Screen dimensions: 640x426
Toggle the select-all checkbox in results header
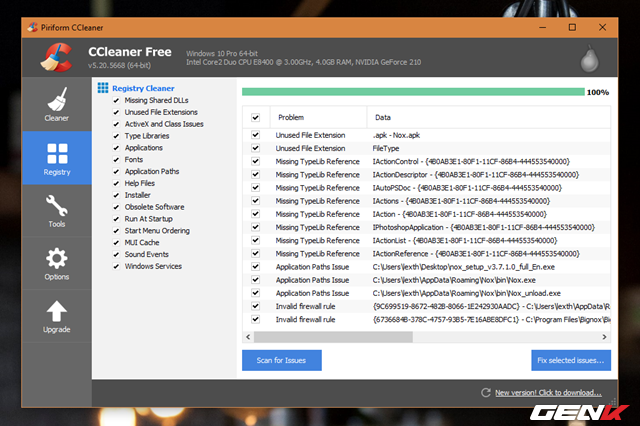[x=256, y=118]
